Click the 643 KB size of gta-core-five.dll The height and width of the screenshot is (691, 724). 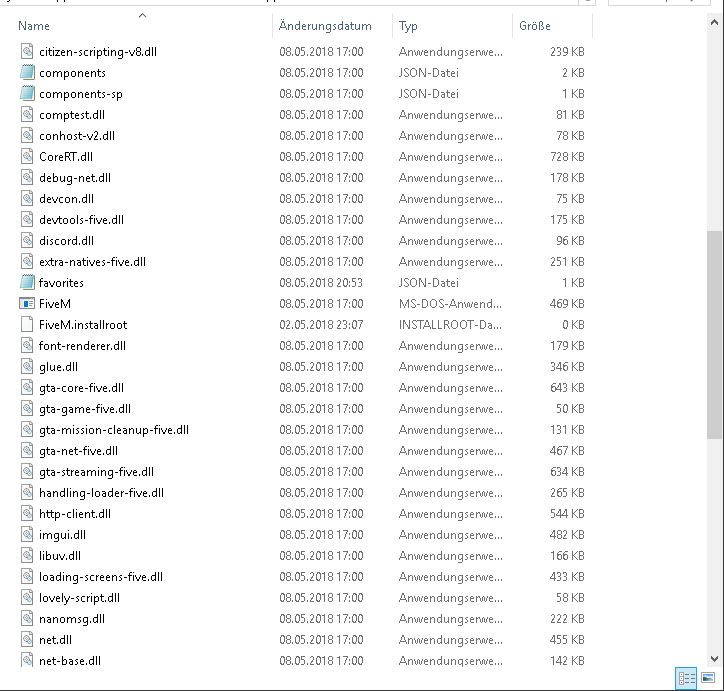pos(567,388)
